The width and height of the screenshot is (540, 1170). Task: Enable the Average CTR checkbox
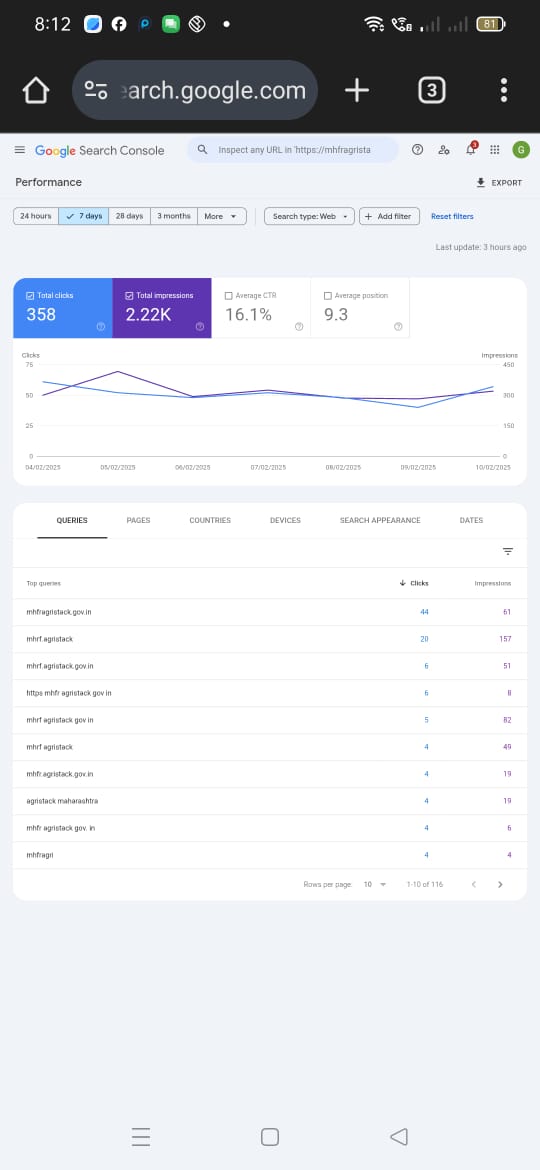(x=228, y=295)
